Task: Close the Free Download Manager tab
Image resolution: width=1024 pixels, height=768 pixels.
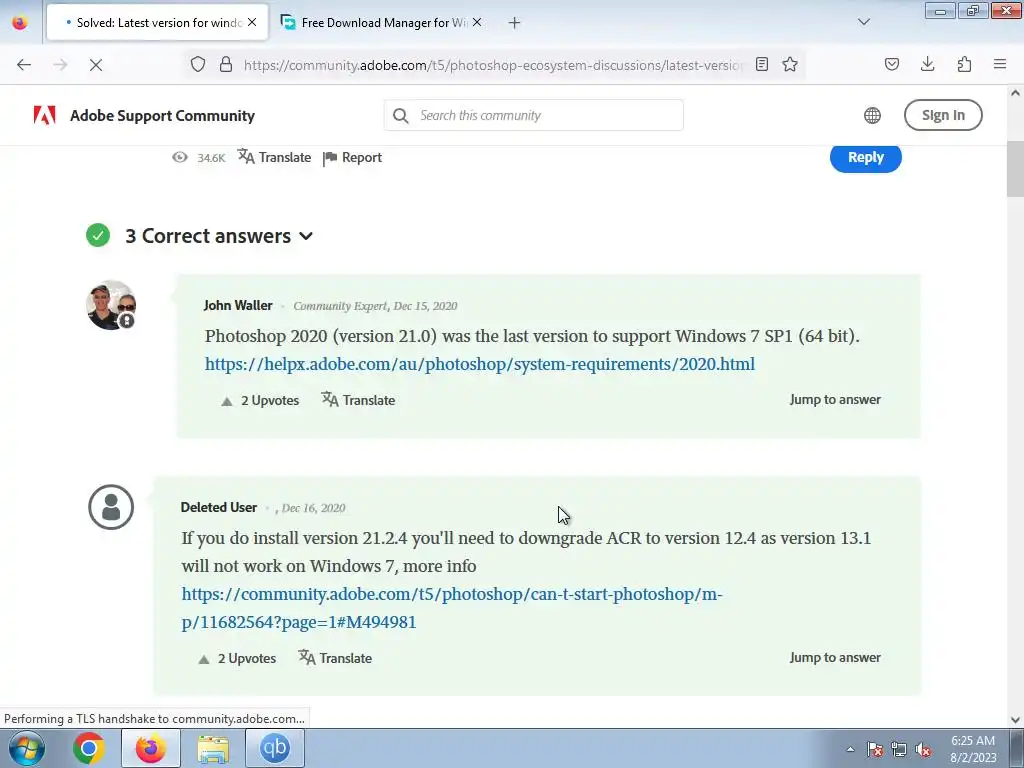Action: 477,22
